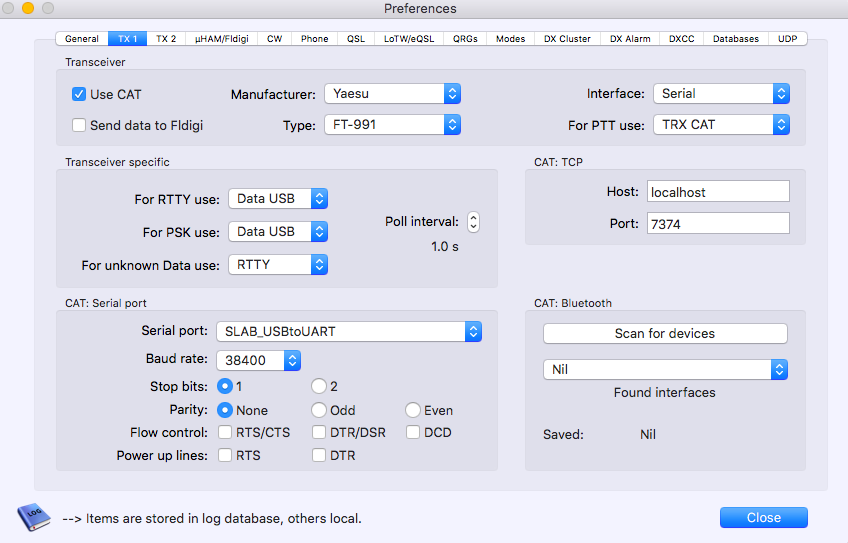Set parity to Even
This screenshot has height=543, width=848.
(413, 410)
